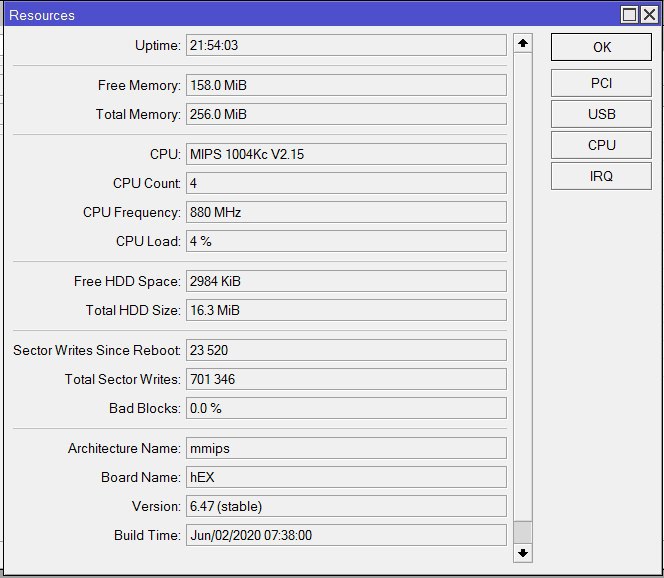Viewport: 664px width, 578px height.
Task: Click the "Uptime:" label
Action: 158,45
